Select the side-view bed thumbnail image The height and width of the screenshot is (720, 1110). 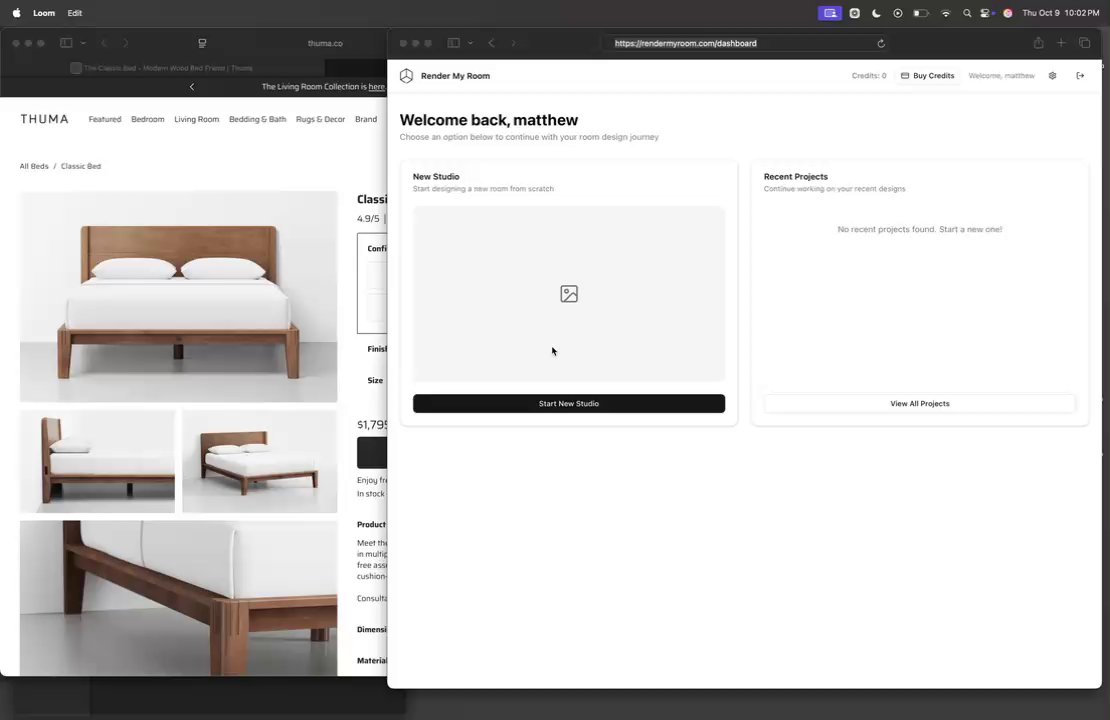[97, 462]
